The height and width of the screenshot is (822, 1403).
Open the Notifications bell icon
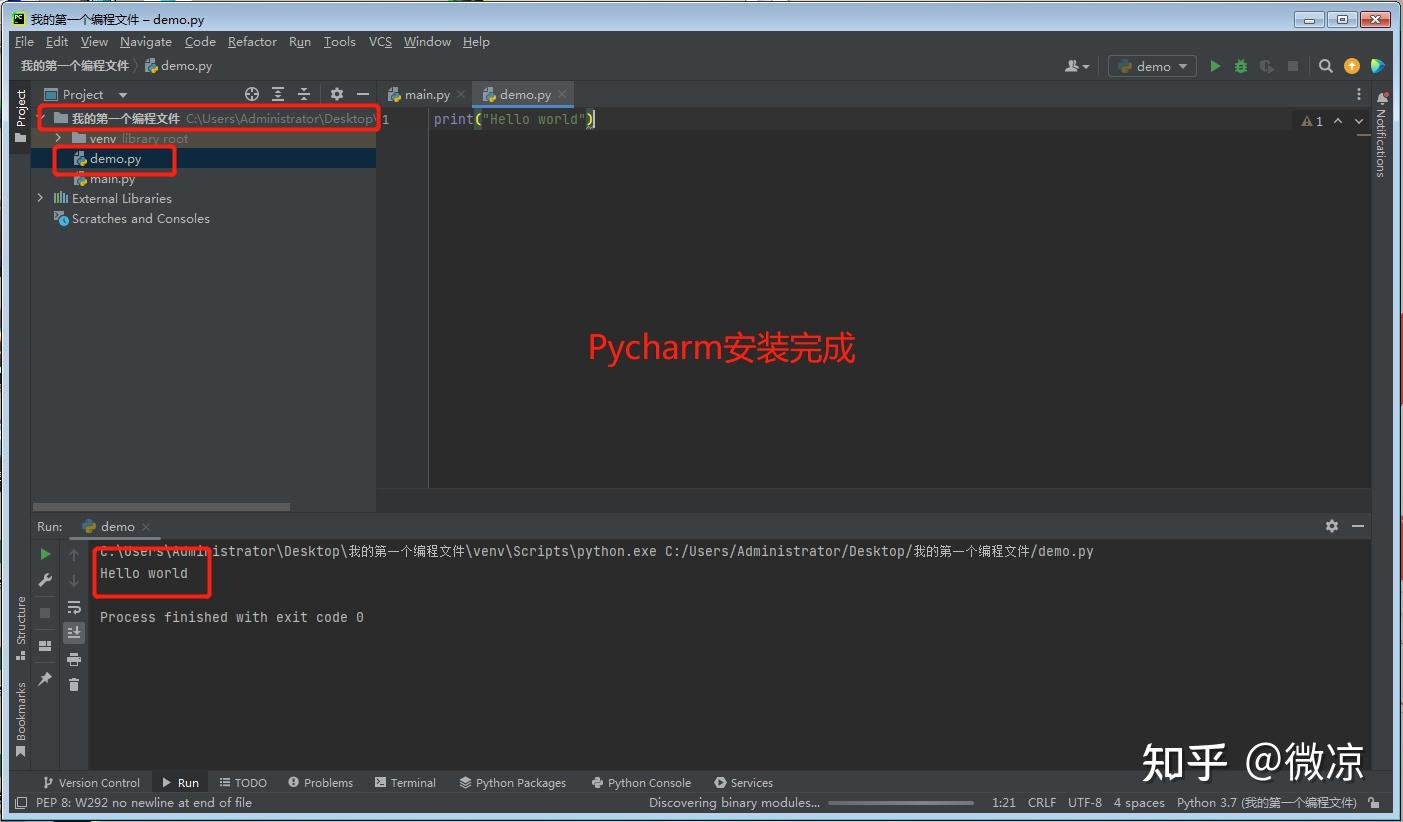(x=1383, y=98)
